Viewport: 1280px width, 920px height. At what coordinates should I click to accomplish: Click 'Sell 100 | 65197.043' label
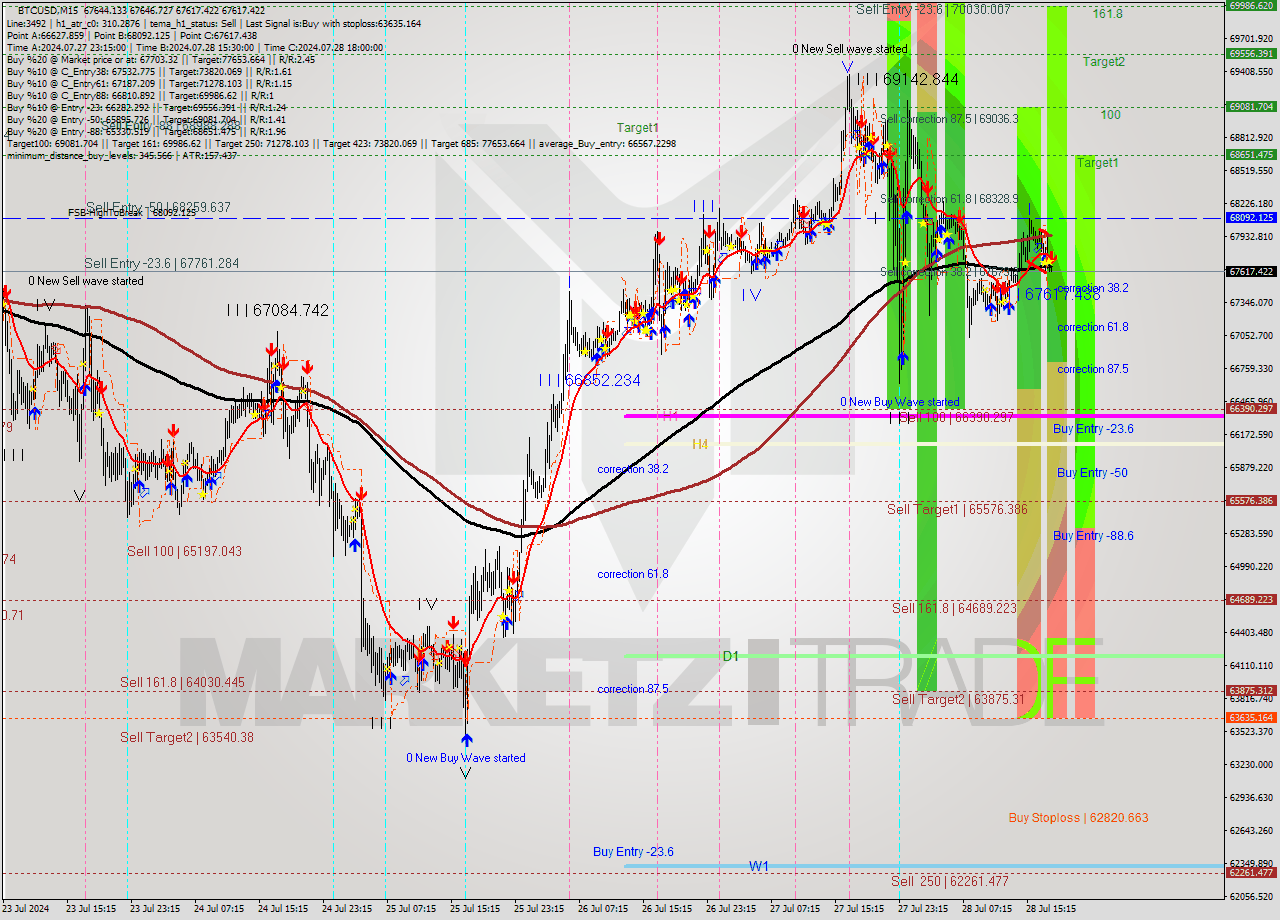pos(184,551)
